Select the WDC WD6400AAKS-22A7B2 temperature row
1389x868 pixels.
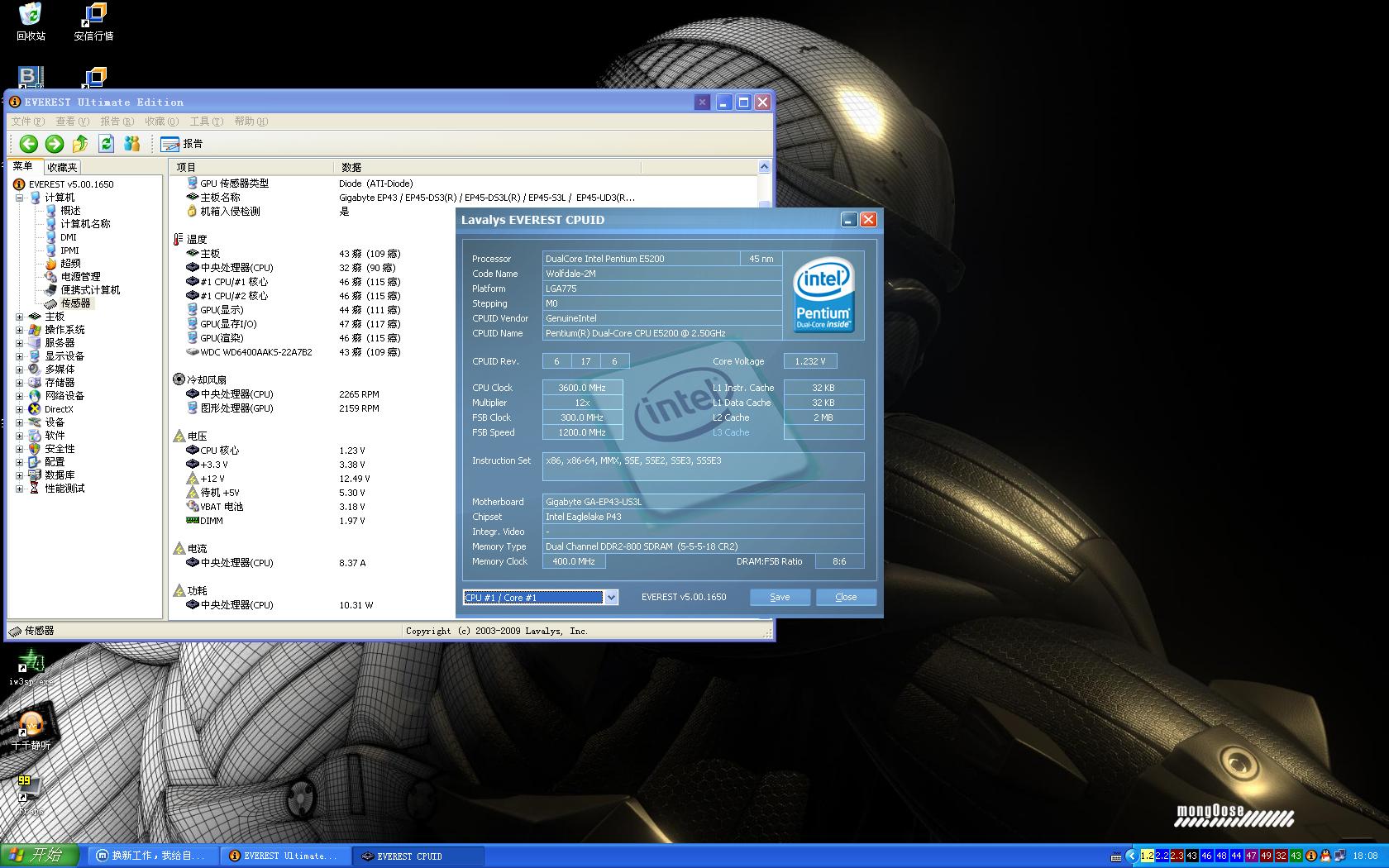313,352
